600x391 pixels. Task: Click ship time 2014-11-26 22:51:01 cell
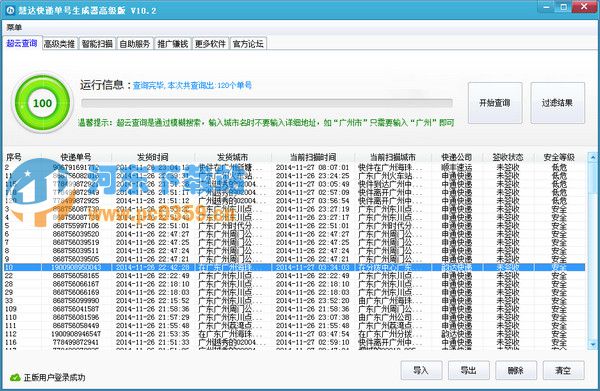153,226
